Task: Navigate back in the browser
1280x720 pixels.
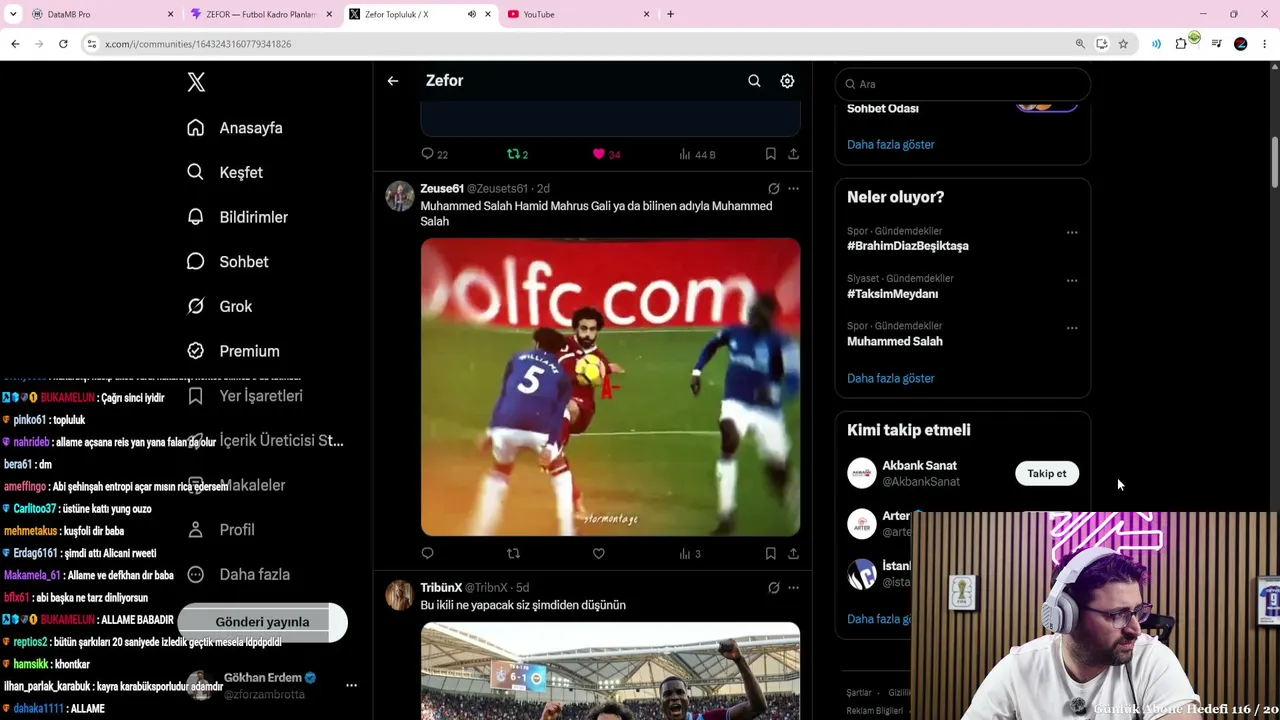Action: [x=15, y=44]
